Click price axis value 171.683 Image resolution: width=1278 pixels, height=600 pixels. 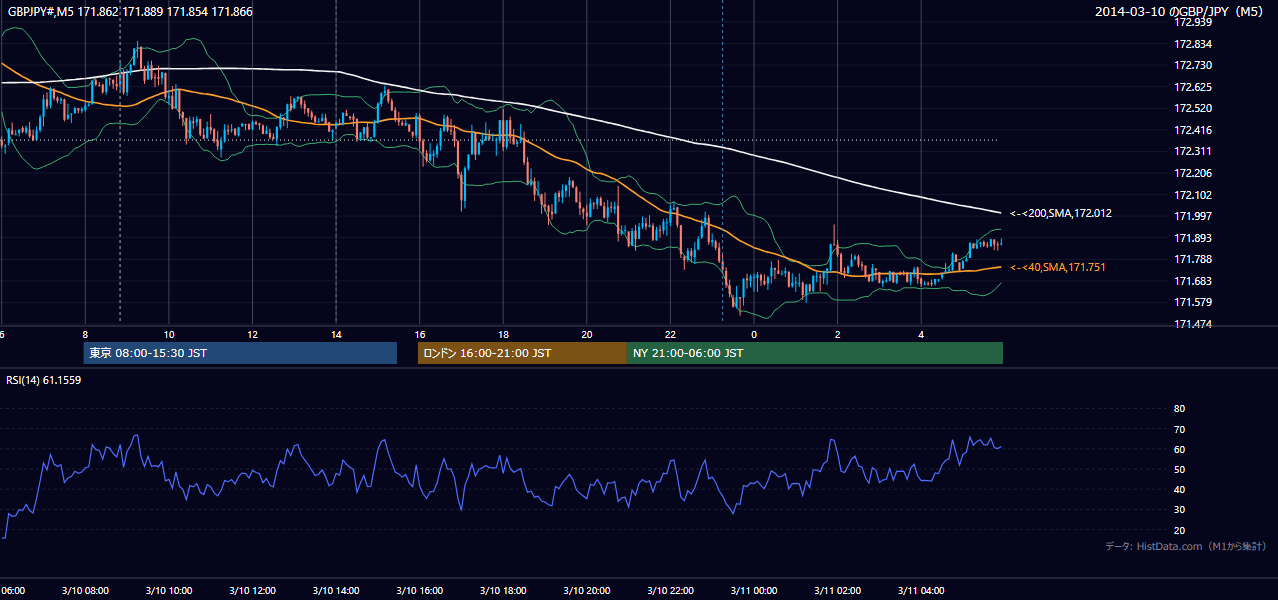1192,281
